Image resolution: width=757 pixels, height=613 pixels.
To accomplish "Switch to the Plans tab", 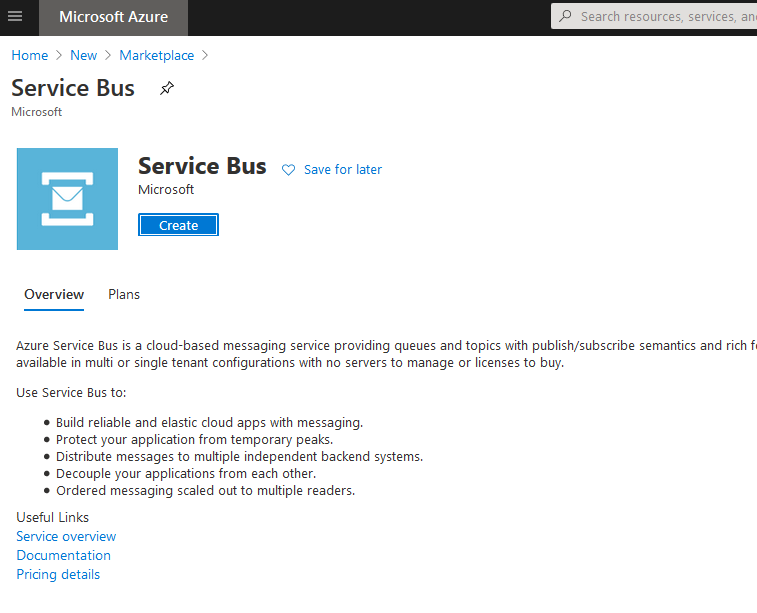I will 124,294.
